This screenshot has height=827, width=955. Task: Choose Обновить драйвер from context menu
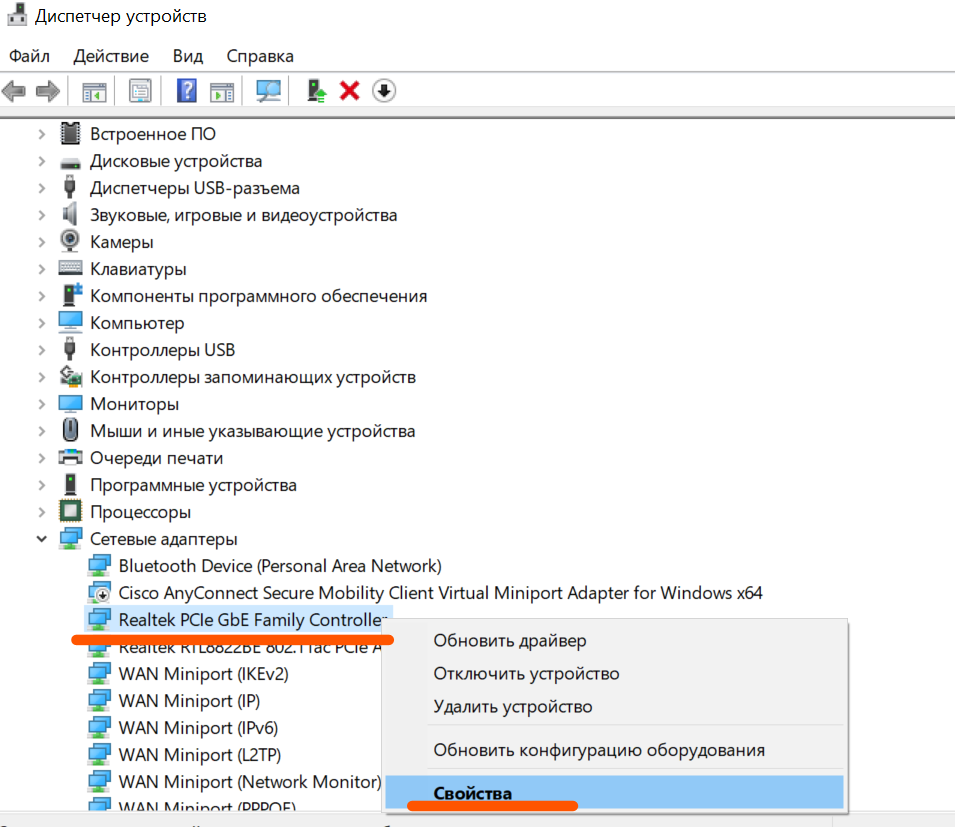click(x=616, y=641)
